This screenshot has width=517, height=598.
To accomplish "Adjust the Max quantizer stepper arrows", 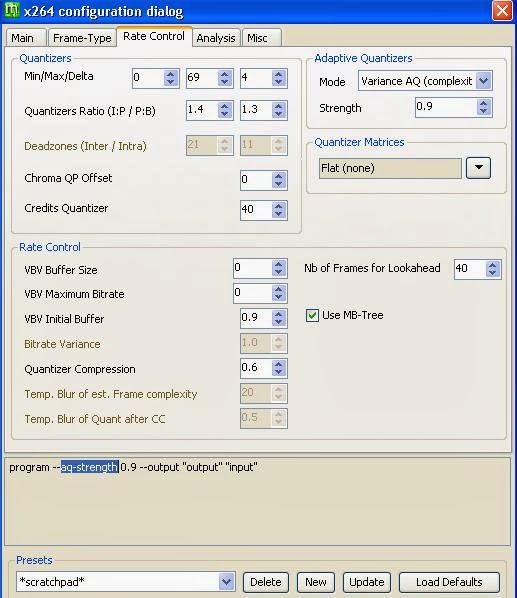I will [225, 78].
